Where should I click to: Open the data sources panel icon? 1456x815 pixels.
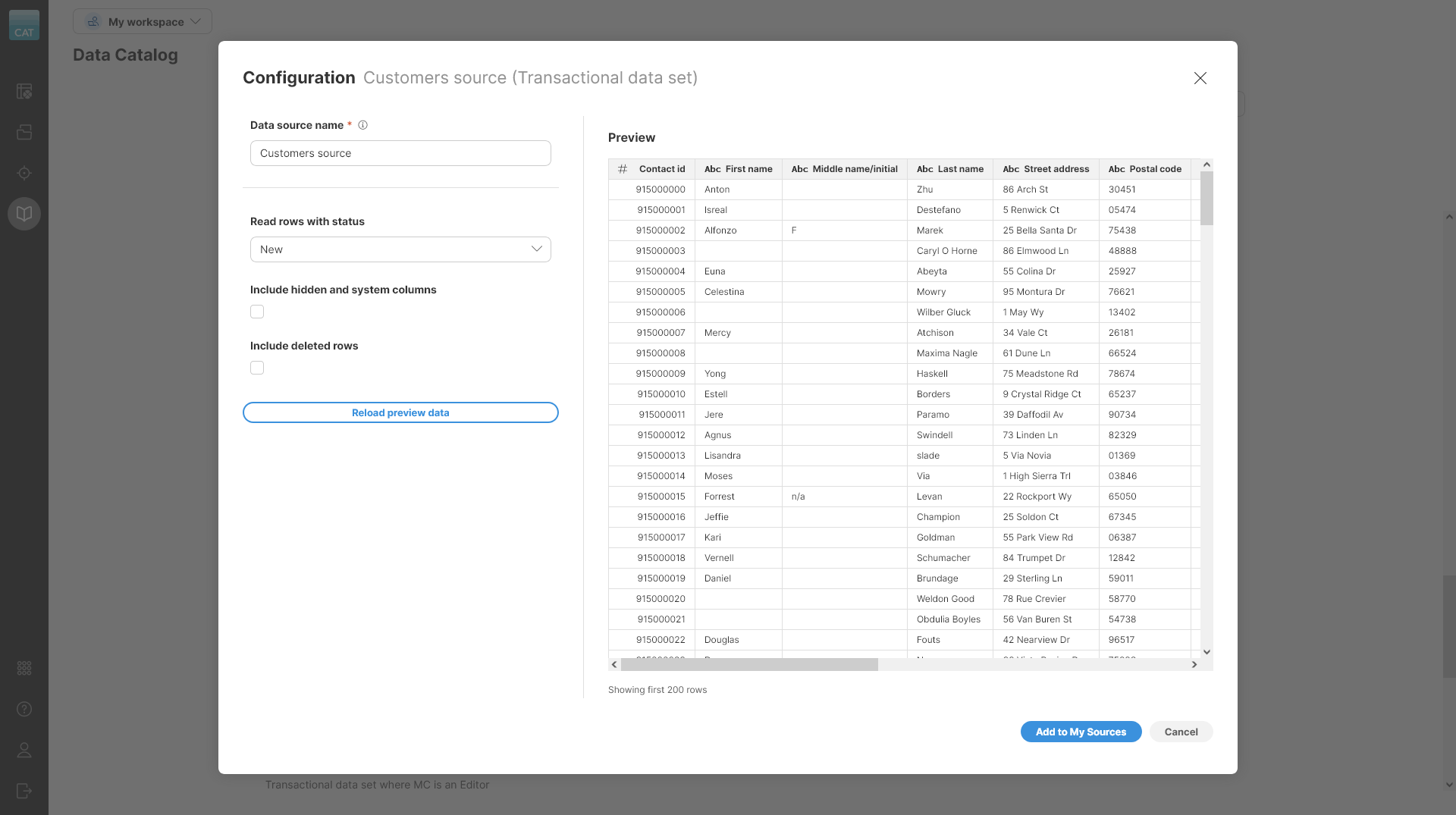tap(24, 132)
